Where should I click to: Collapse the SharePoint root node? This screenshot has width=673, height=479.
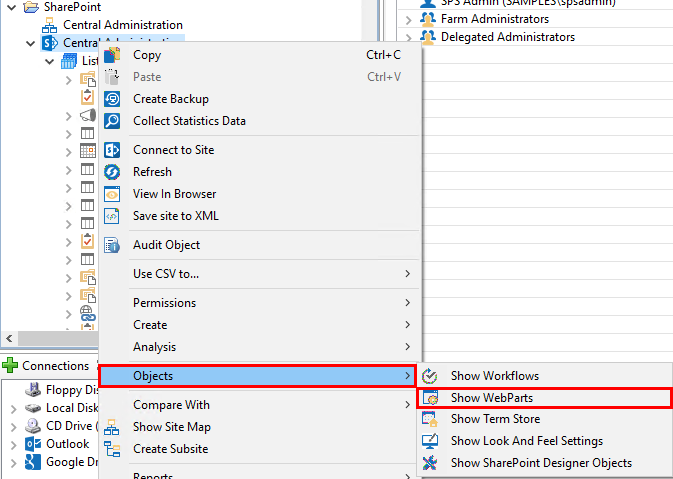pyautogui.click(x=12, y=7)
